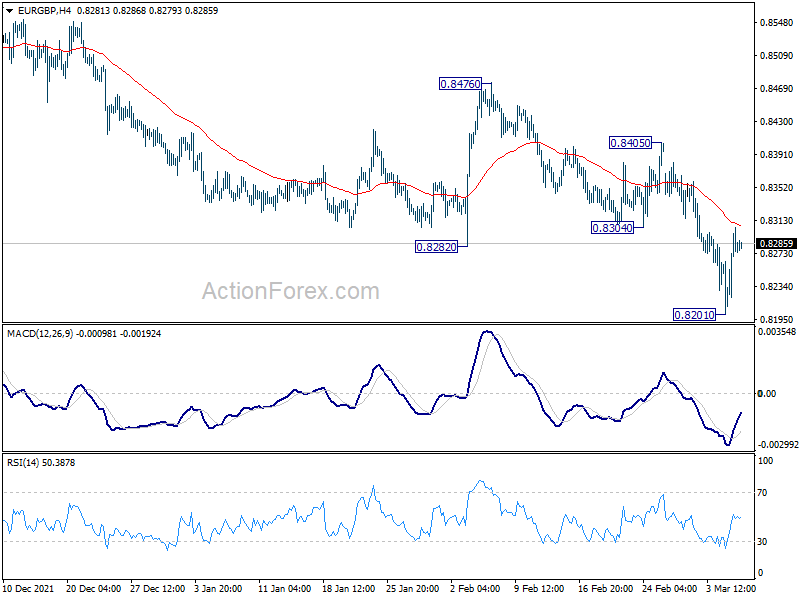
Task: Click the RSI scale level 100
Action: 765,461
